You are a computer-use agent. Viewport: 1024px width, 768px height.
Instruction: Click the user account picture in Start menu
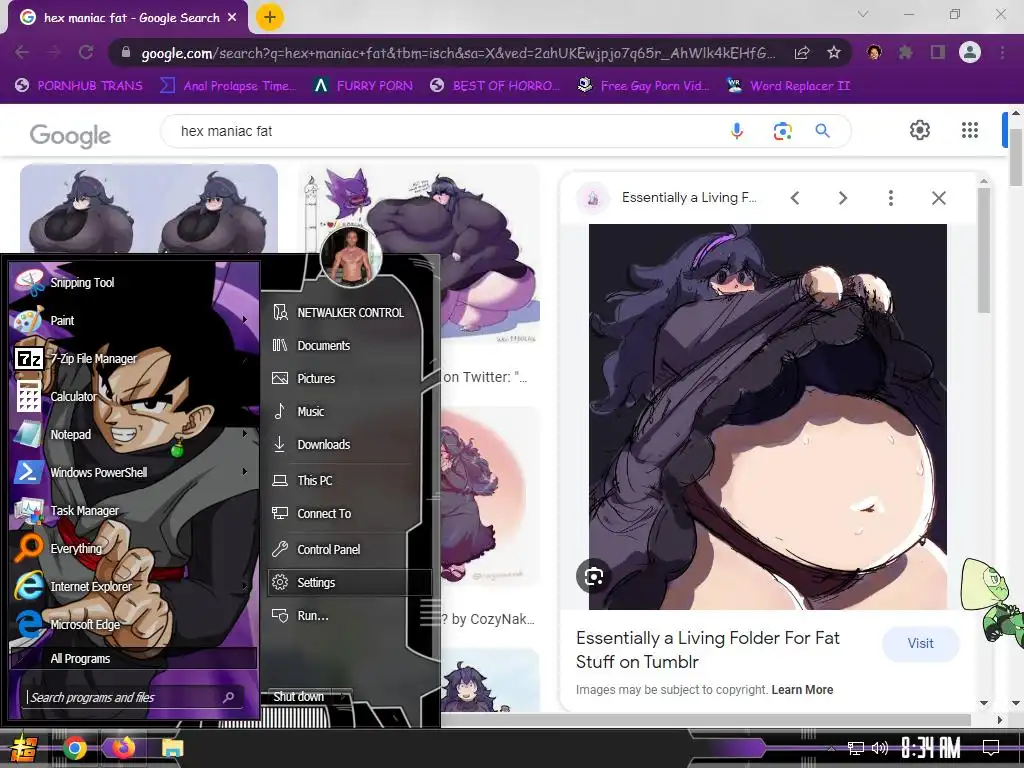pyautogui.click(x=351, y=258)
